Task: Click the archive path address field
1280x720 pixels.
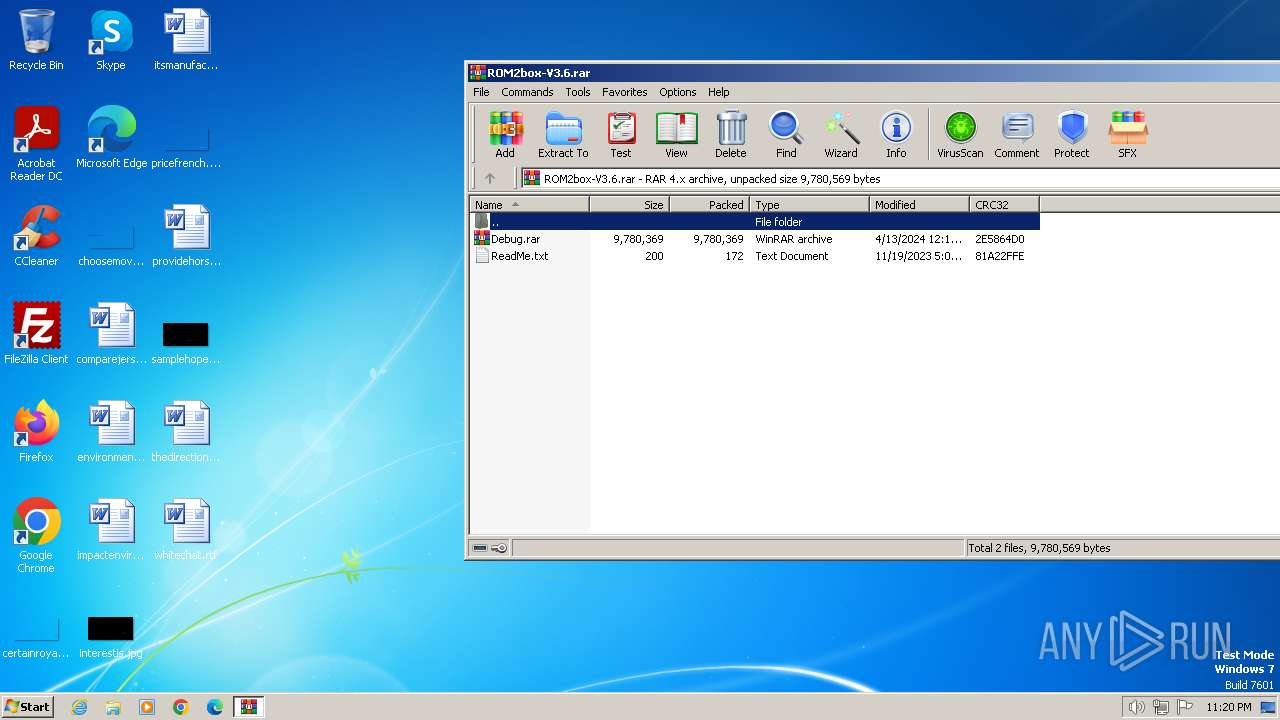Action: [x=900, y=179]
